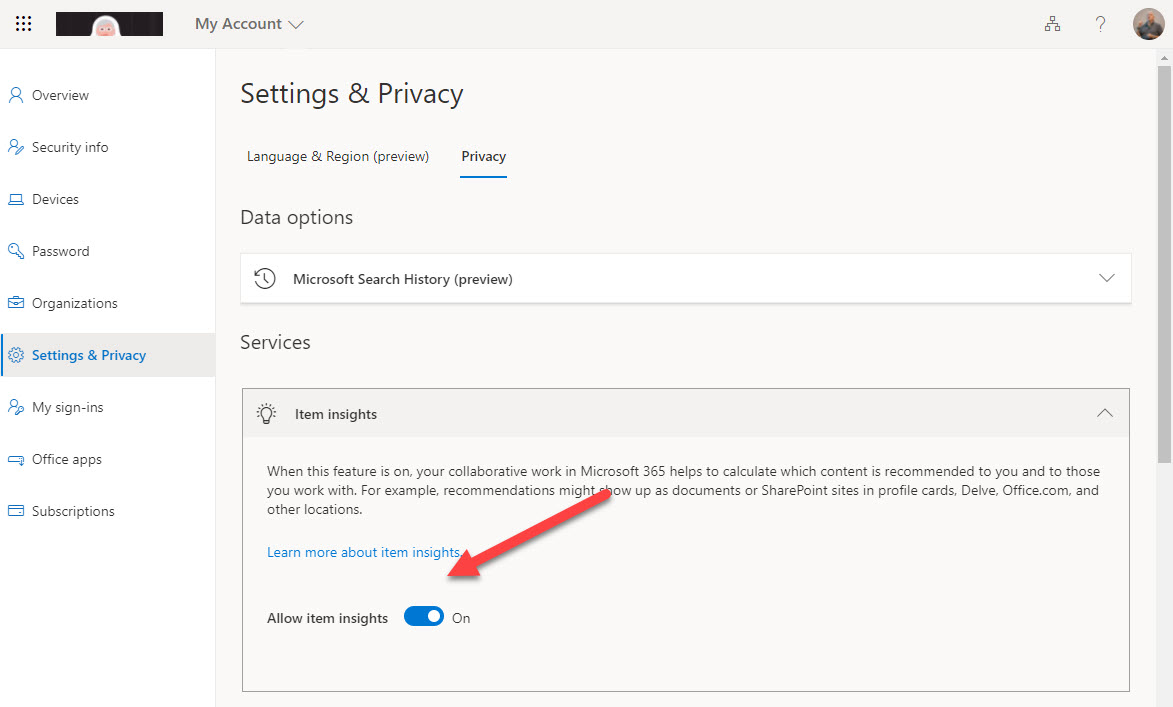The width and height of the screenshot is (1173, 707).
Task: Open Password page
Action: coord(61,251)
